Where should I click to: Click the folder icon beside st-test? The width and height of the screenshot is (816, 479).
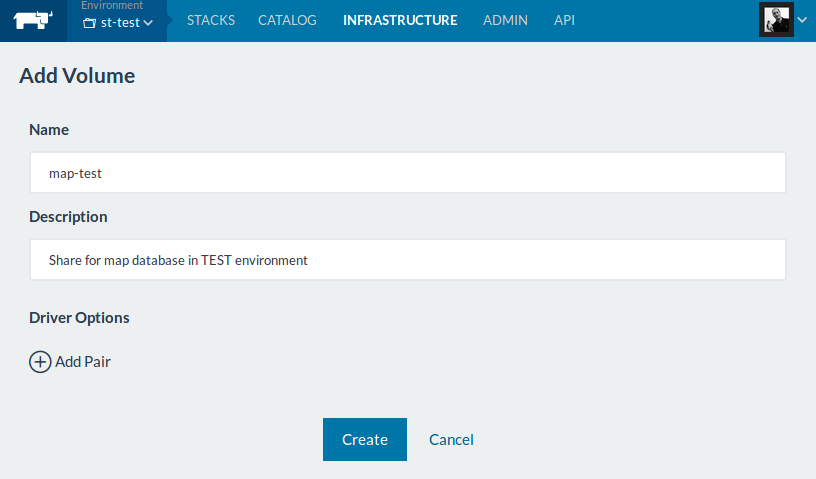90,23
